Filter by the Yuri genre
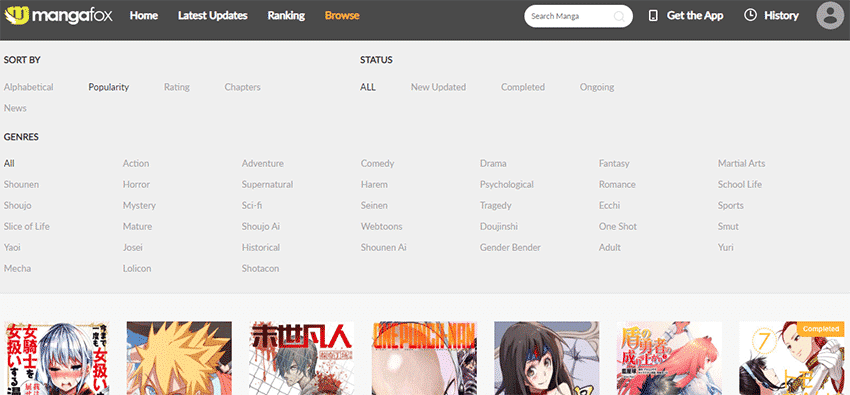The width and height of the screenshot is (850, 395). pyautogui.click(x=725, y=248)
